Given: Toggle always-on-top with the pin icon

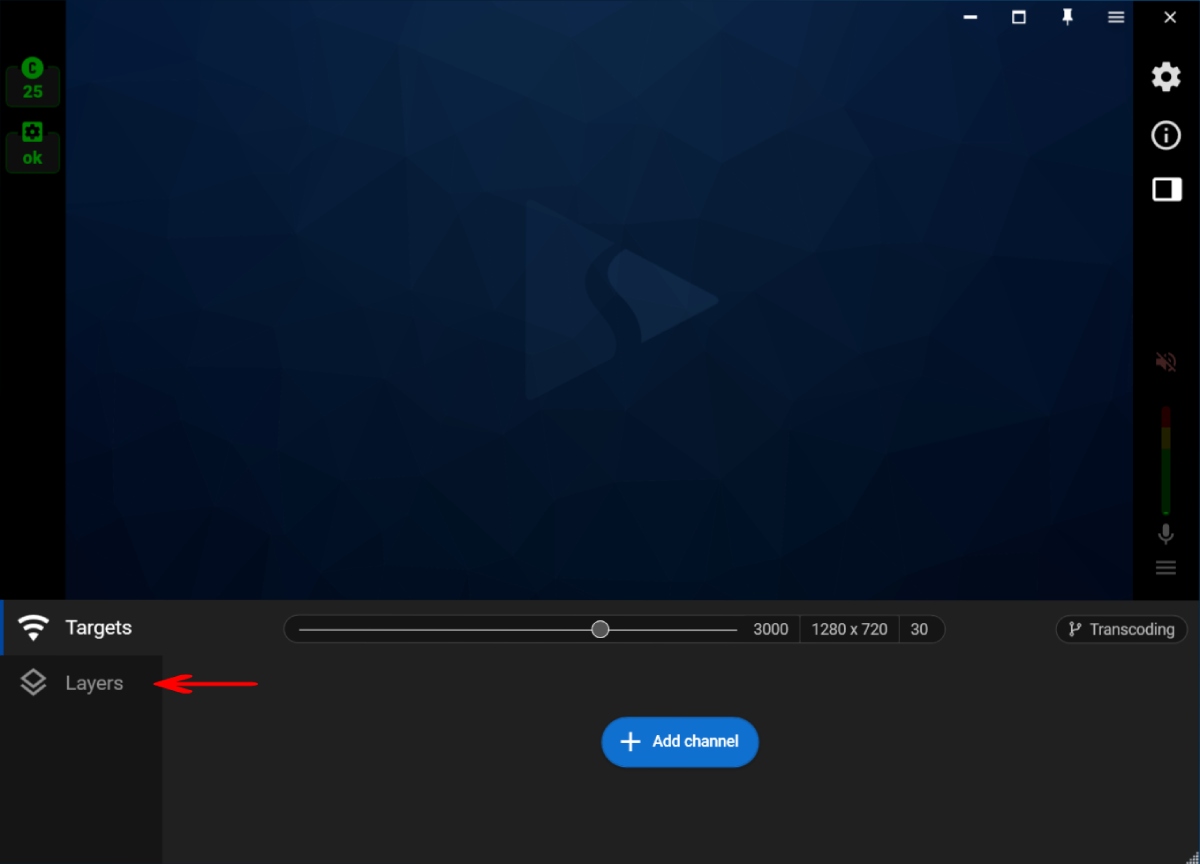Looking at the screenshot, I should coord(1067,17).
